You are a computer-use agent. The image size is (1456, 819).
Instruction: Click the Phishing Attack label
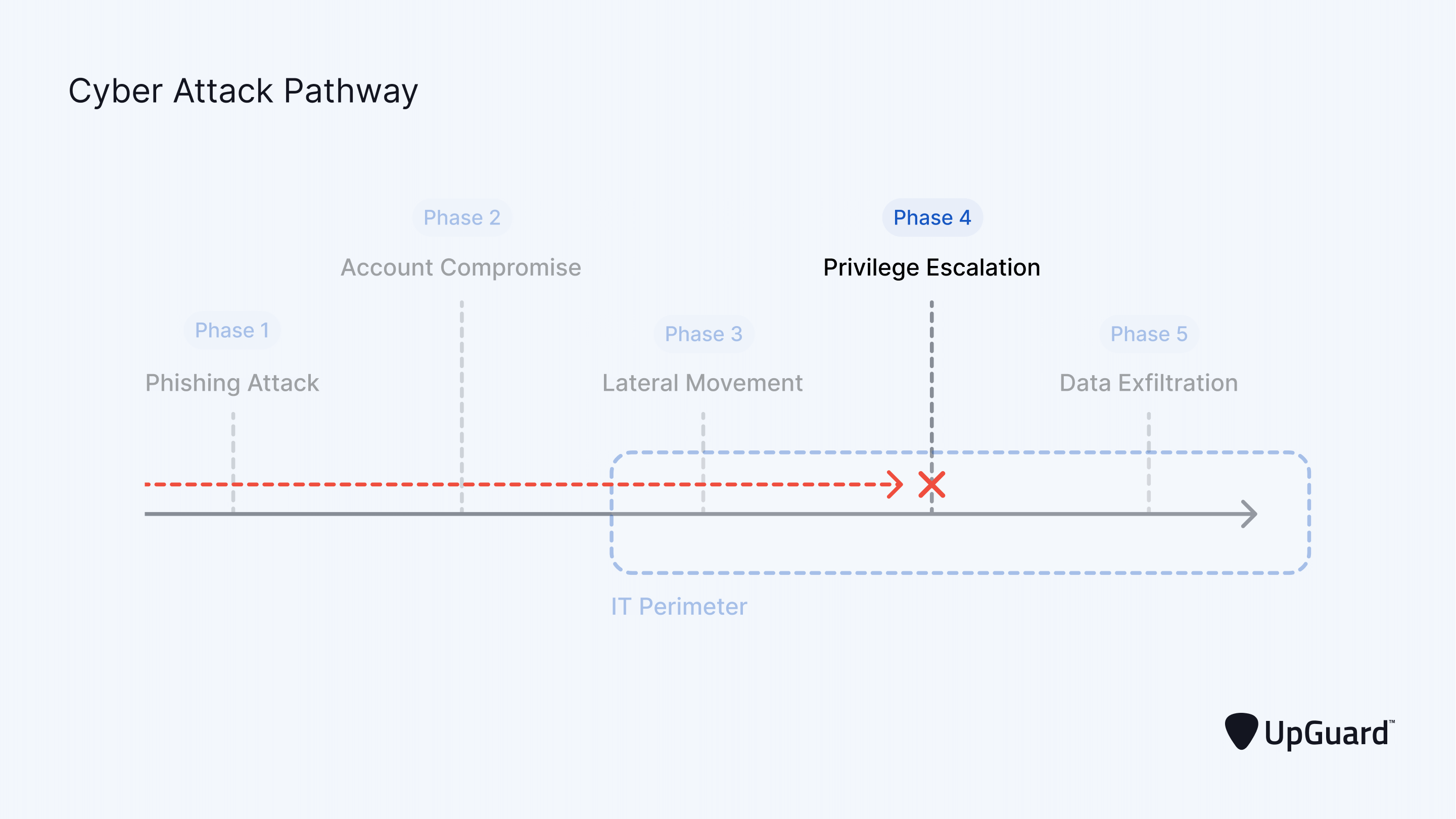(x=232, y=384)
